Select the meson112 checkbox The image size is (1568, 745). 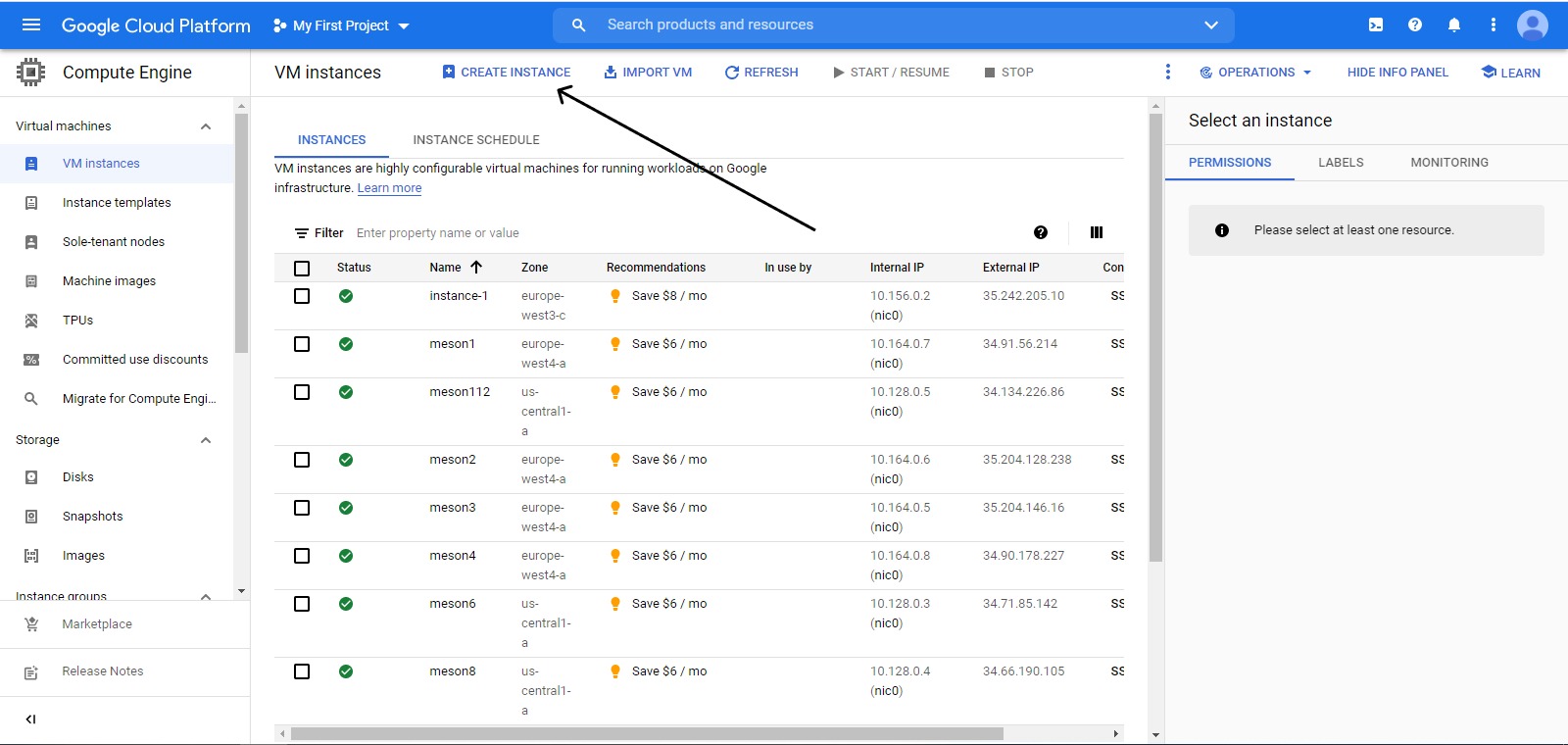pos(302,392)
